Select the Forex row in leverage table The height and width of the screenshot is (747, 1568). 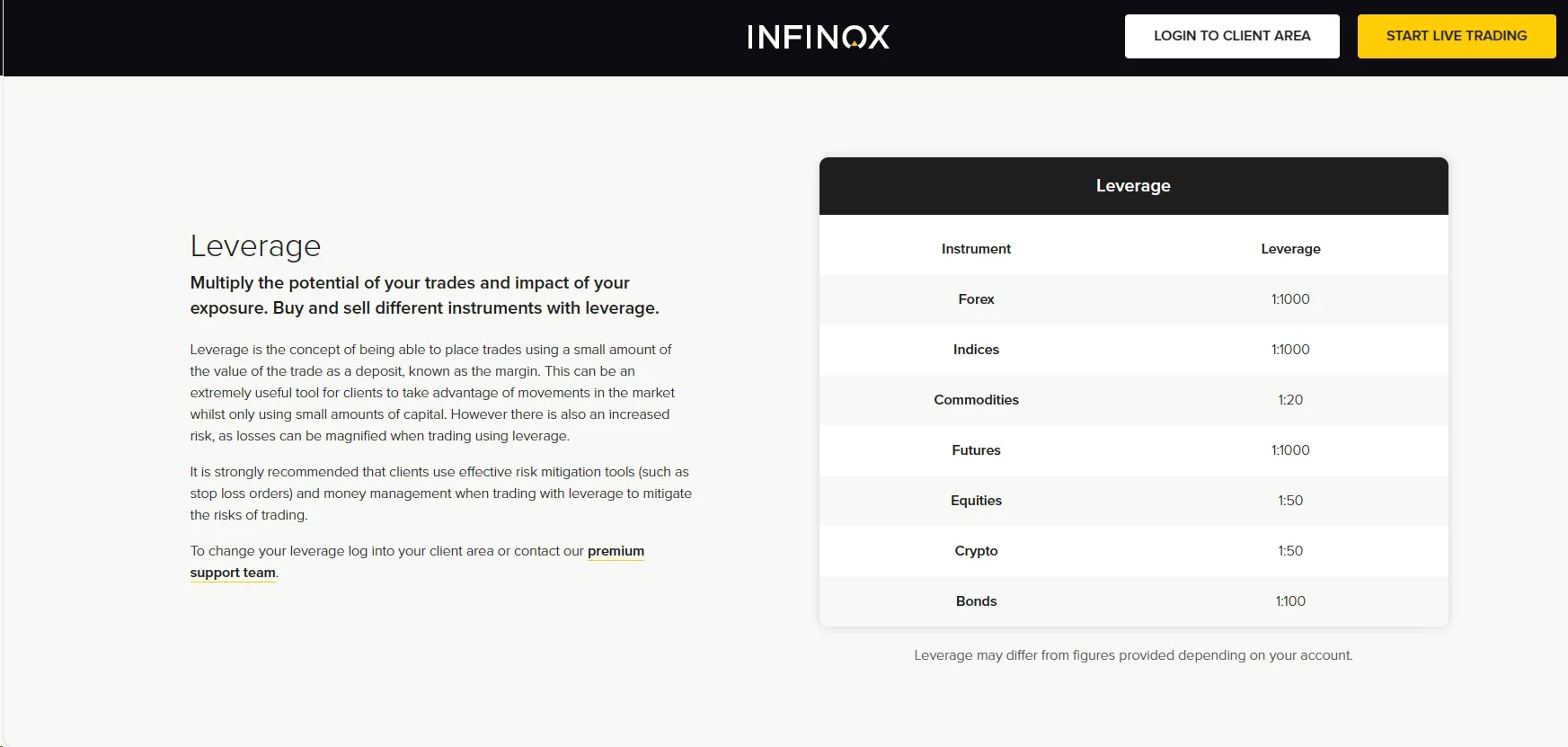[1134, 299]
